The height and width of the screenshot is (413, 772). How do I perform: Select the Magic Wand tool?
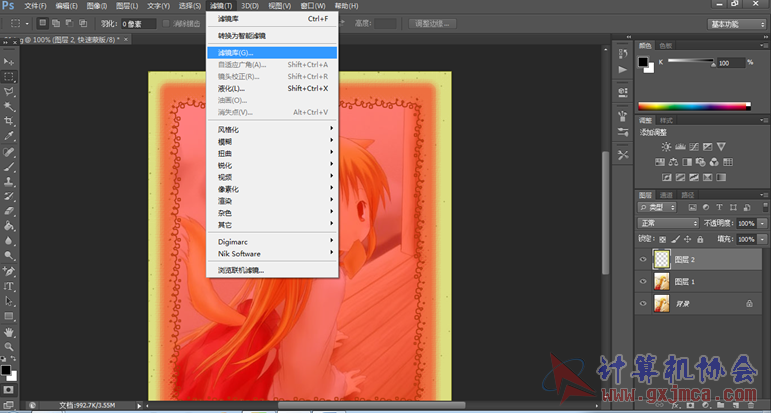[9, 106]
